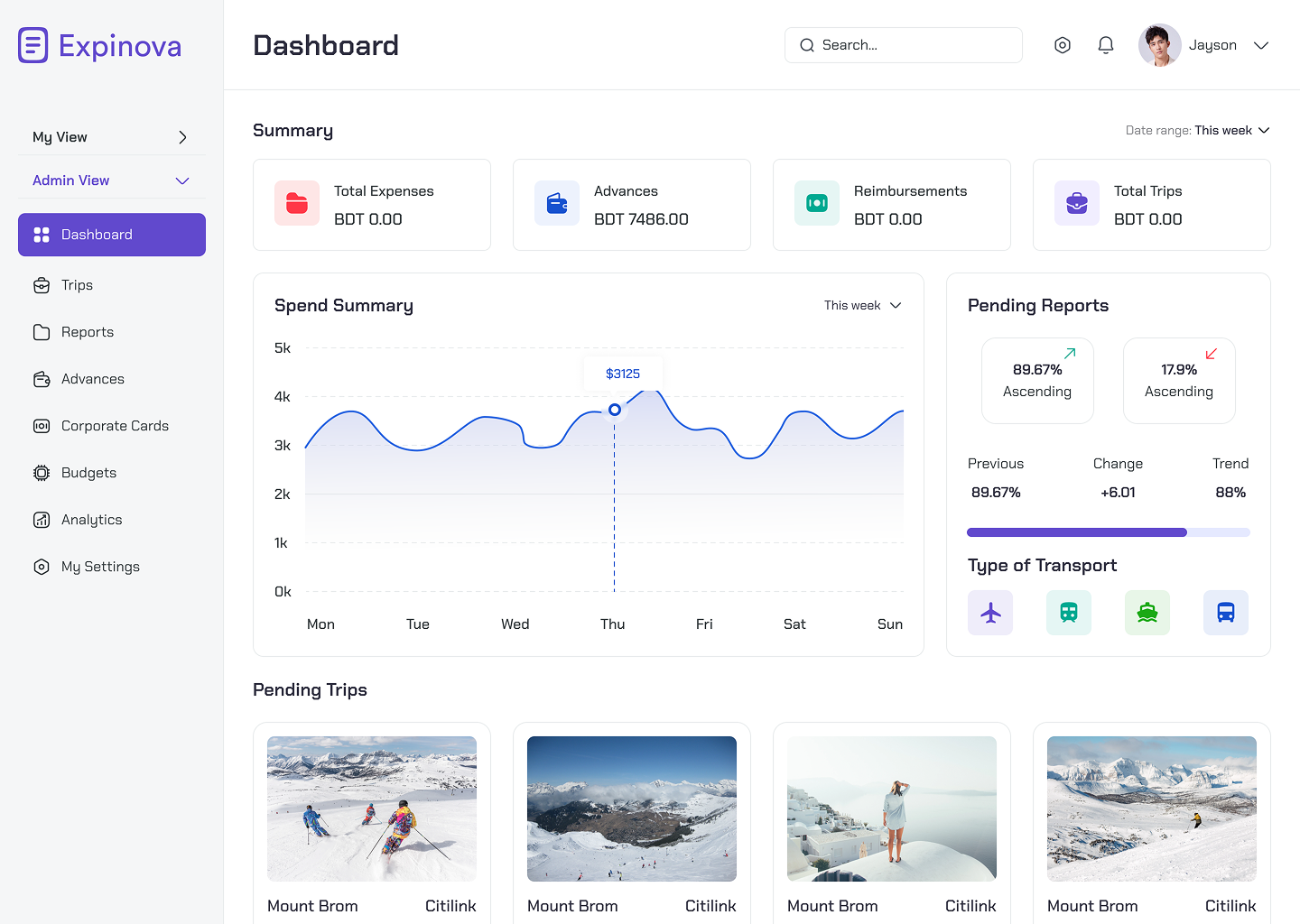The height and width of the screenshot is (924, 1300).
Task: Select the ship transport icon
Action: [x=1147, y=612]
